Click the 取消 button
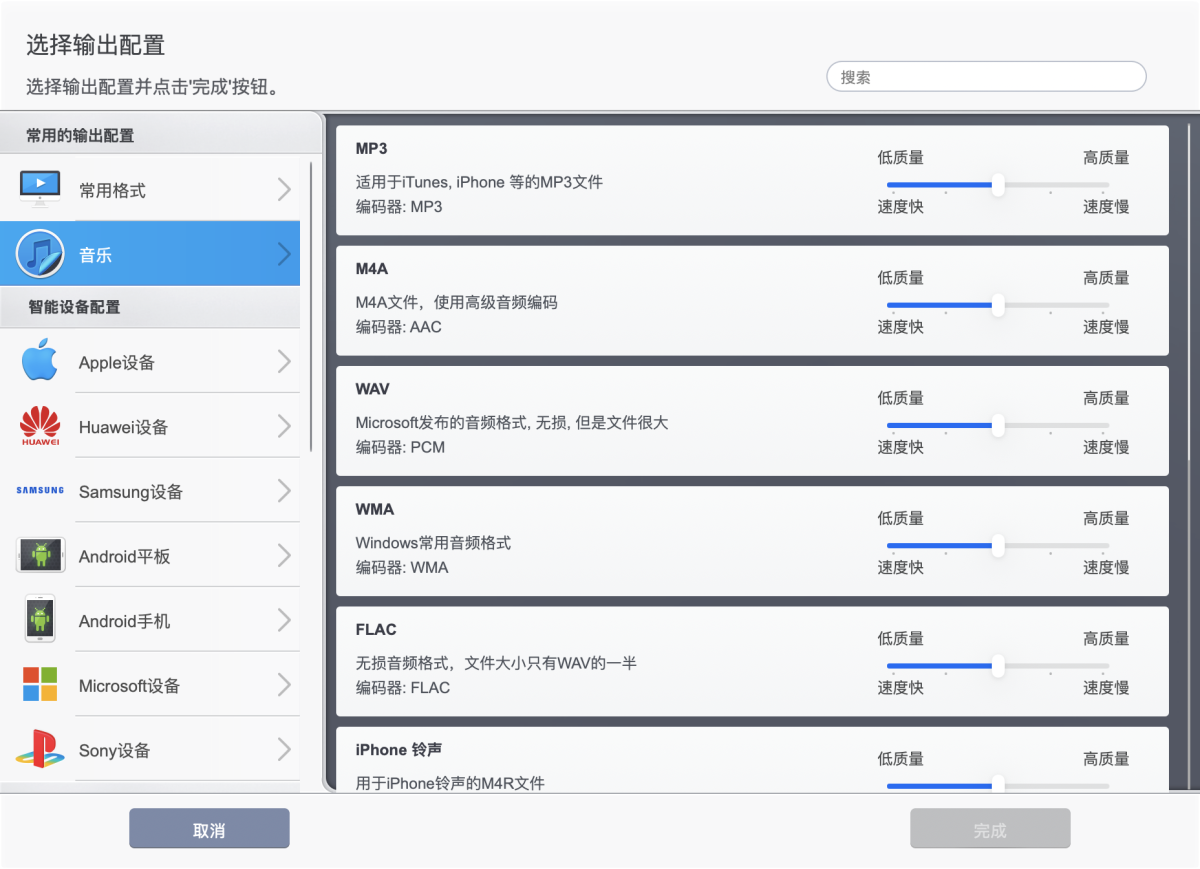This screenshot has width=1200, height=869. (209, 829)
